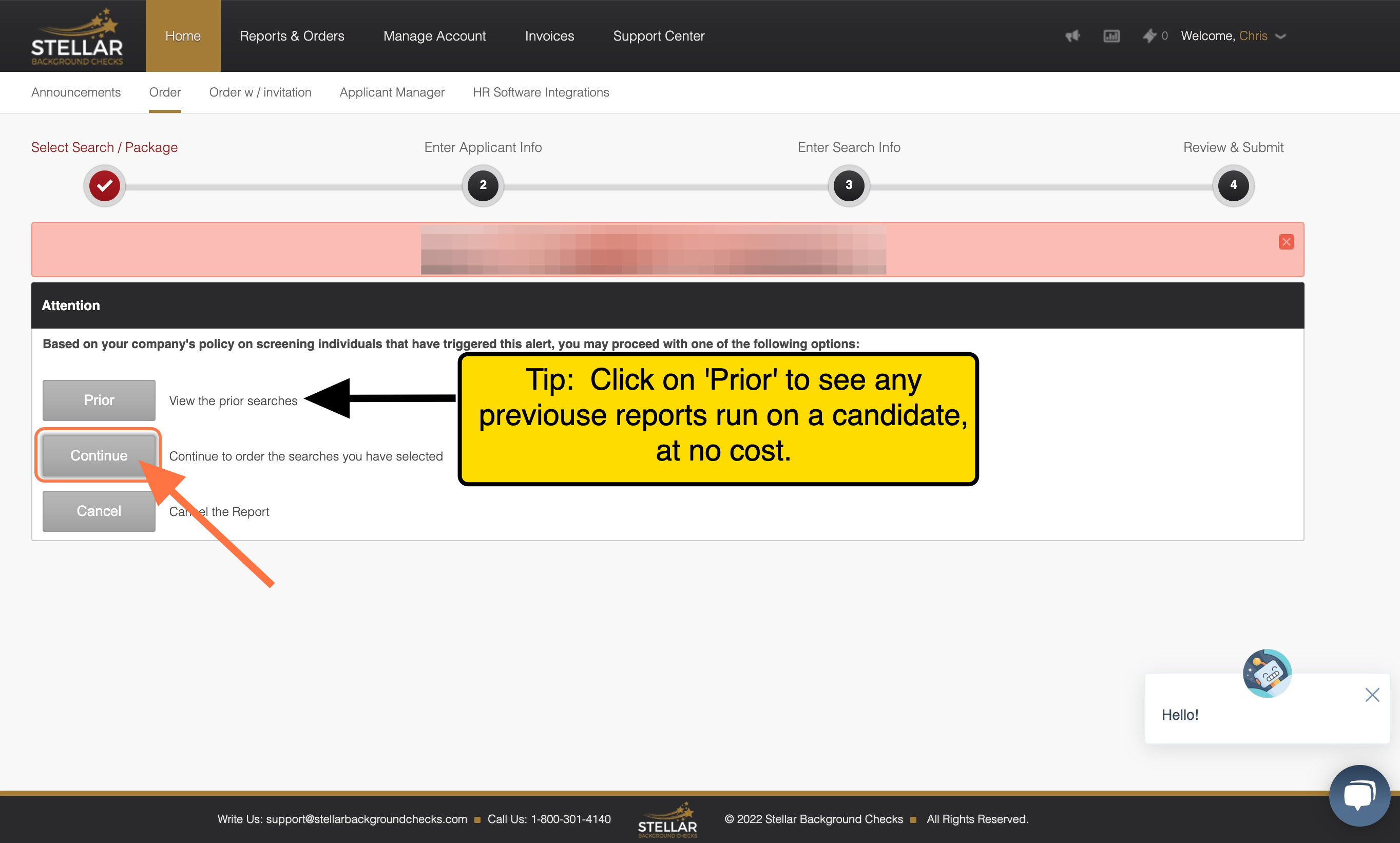Image resolution: width=1400 pixels, height=843 pixels.
Task: Go to step 1 checkmark circle
Action: click(105, 185)
